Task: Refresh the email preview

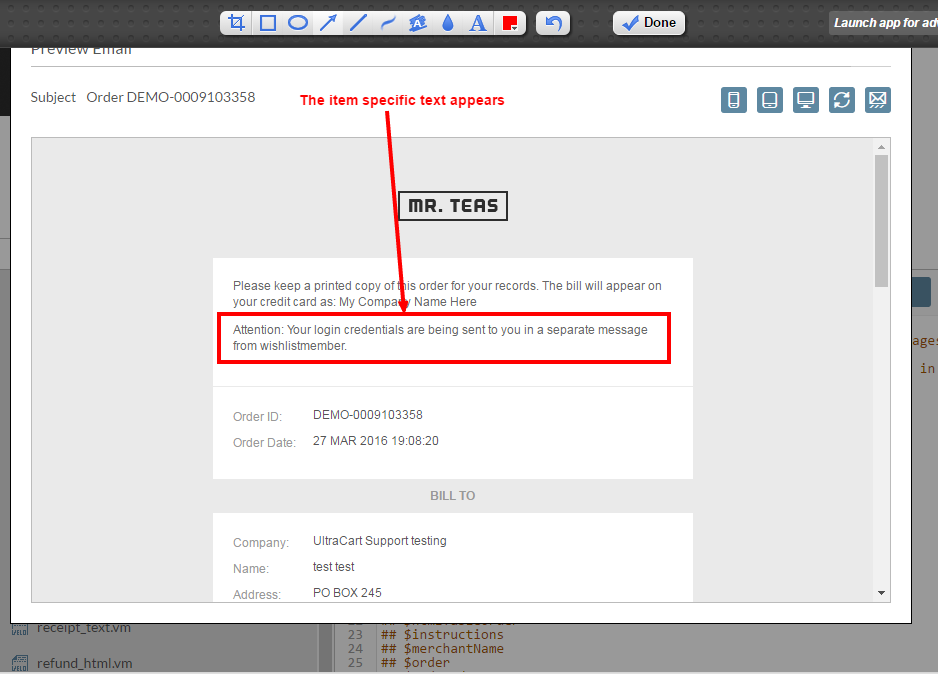Action: pos(841,100)
